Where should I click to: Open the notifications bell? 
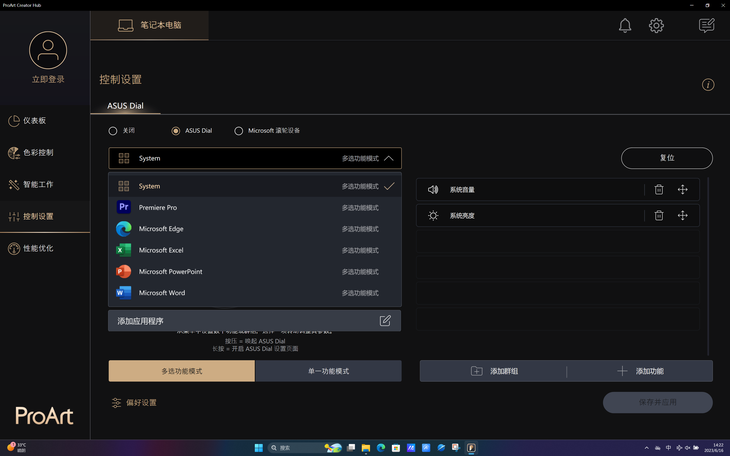tap(625, 25)
